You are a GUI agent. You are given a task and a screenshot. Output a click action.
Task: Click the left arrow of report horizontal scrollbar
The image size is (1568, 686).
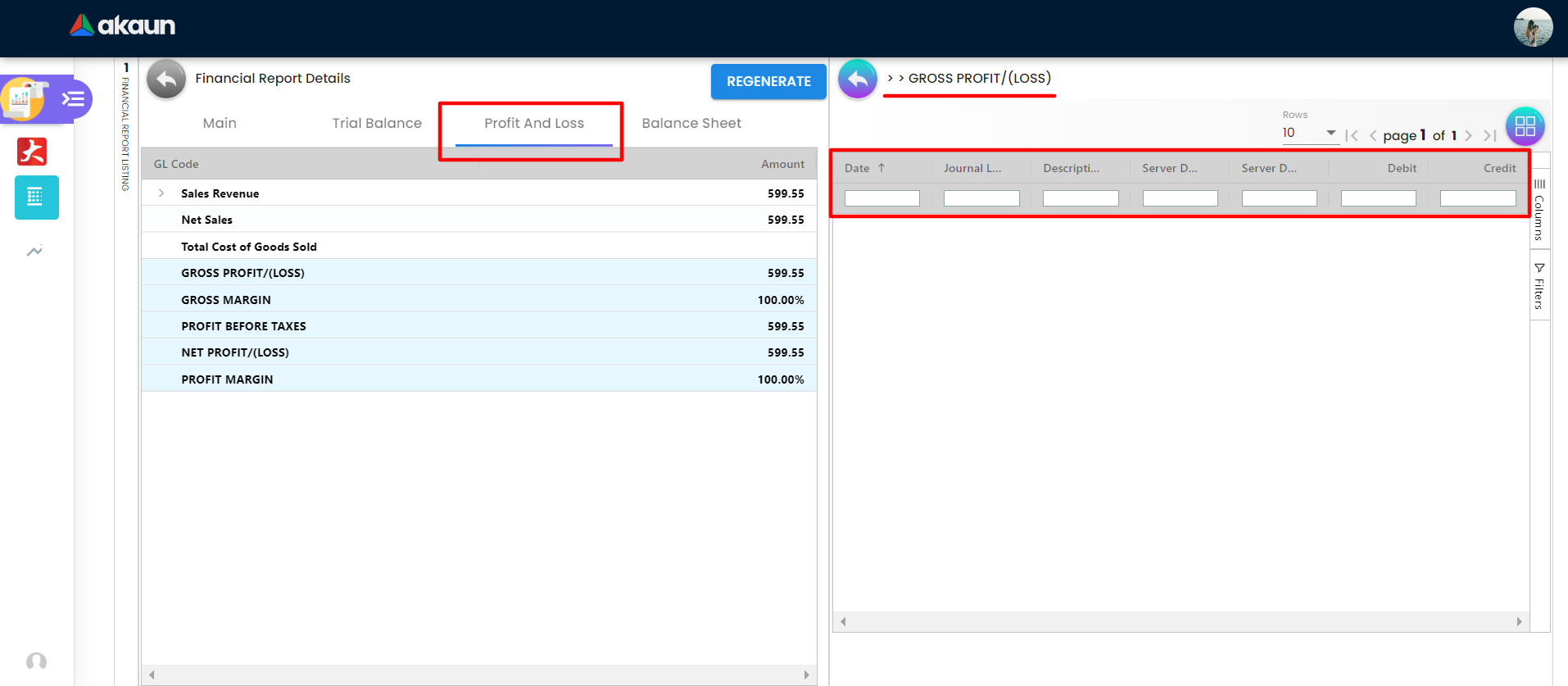[152, 675]
